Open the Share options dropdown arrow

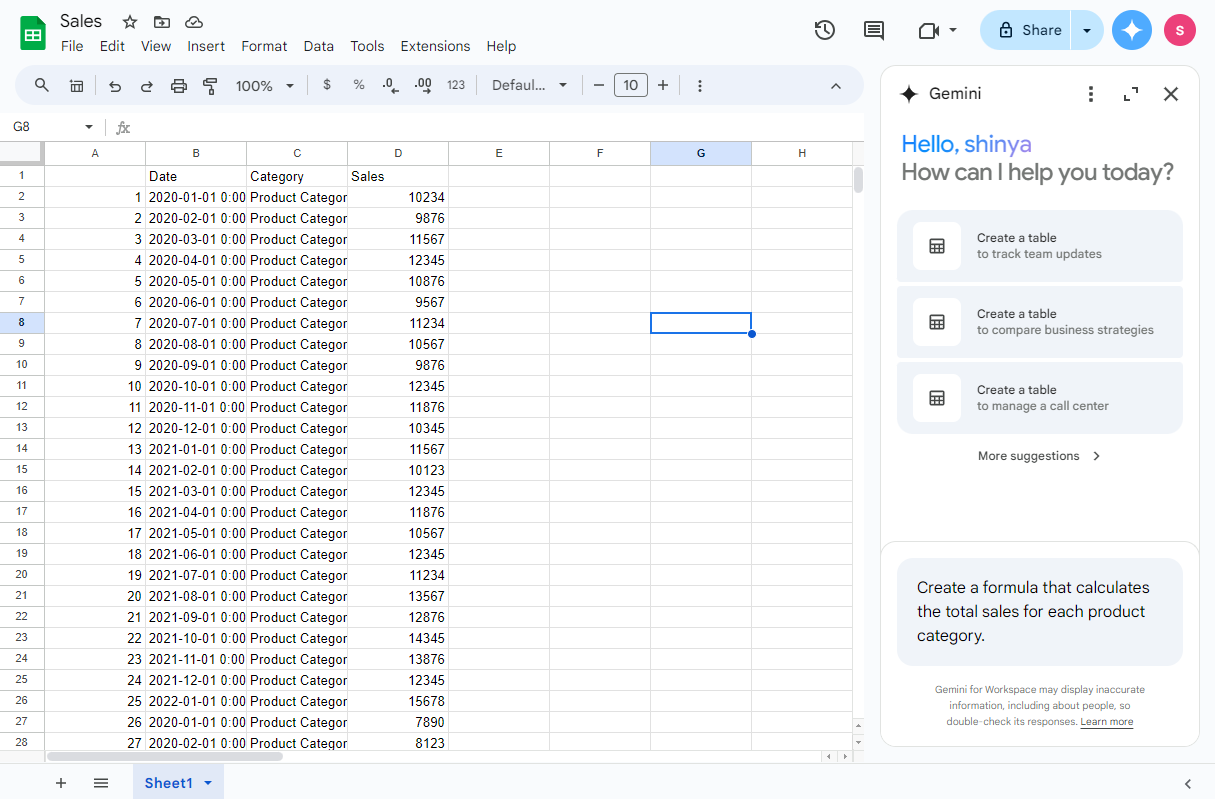[x=1087, y=30]
